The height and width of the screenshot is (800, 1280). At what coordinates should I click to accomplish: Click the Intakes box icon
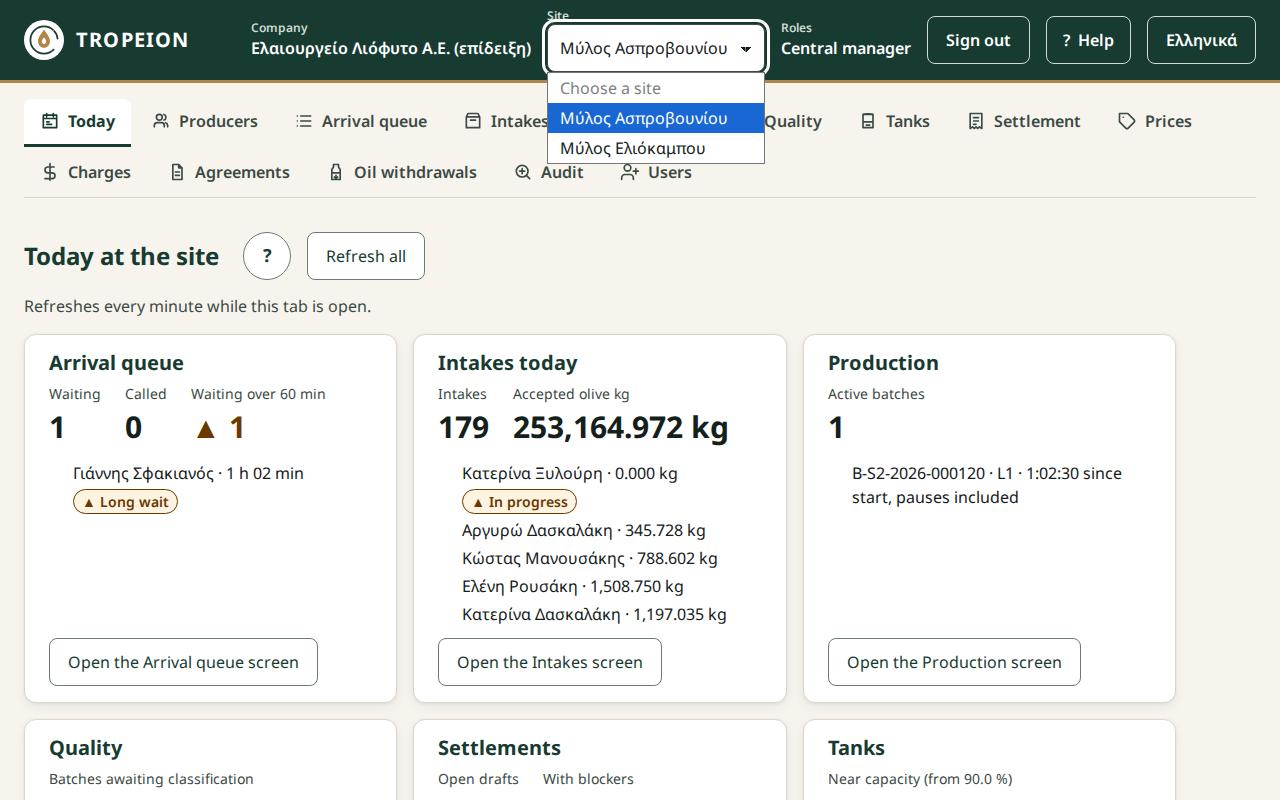pyautogui.click(x=473, y=121)
